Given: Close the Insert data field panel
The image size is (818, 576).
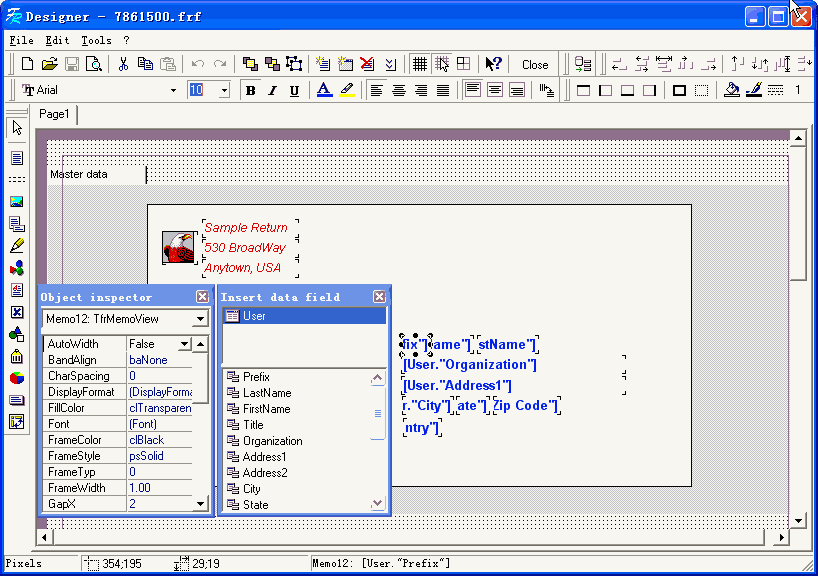Looking at the screenshot, I should [379, 297].
